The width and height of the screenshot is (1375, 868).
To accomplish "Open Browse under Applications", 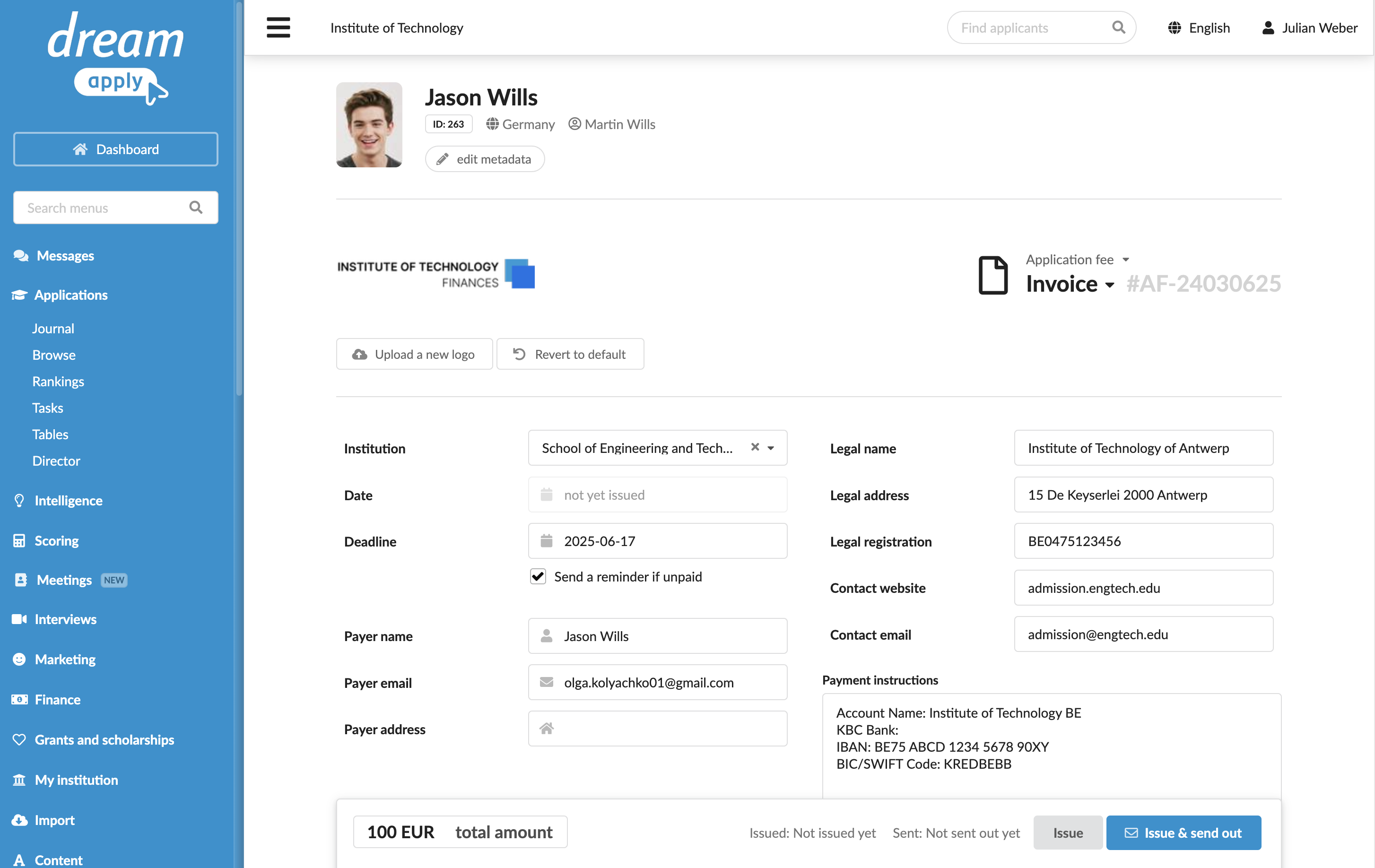I will pos(54,355).
